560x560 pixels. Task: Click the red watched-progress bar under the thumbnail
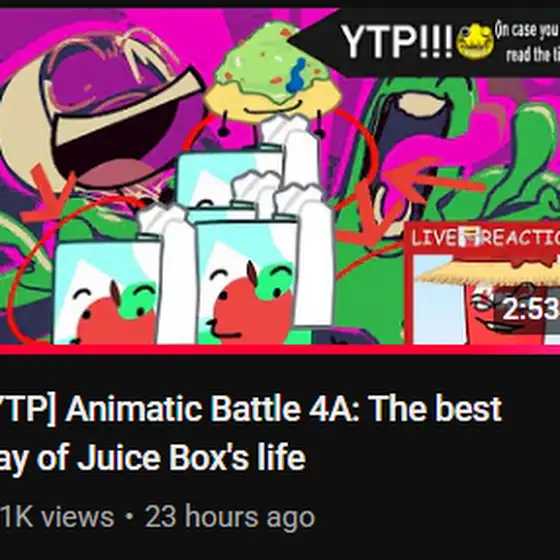point(280,349)
